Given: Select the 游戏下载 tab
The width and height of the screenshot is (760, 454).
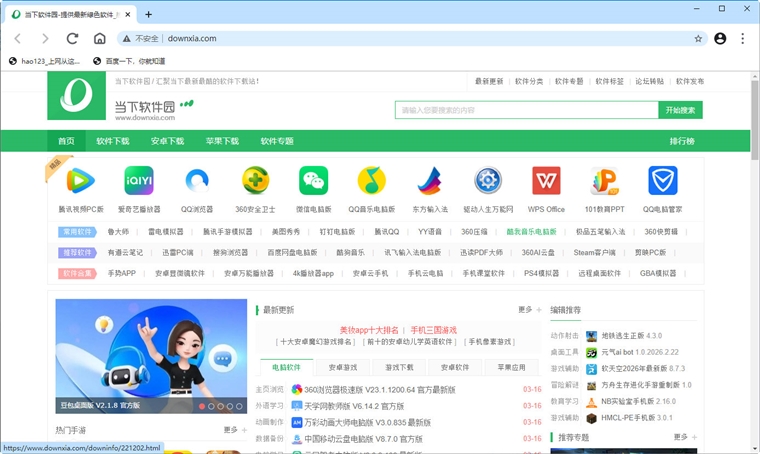Looking at the screenshot, I should pos(399,367).
